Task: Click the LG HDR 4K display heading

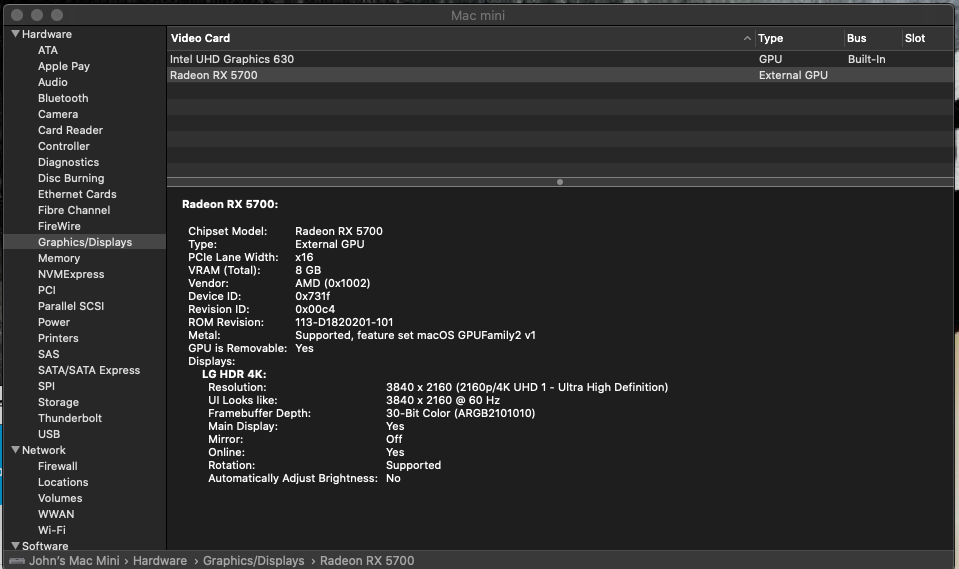Action: pyautogui.click(x=234, y=374)
